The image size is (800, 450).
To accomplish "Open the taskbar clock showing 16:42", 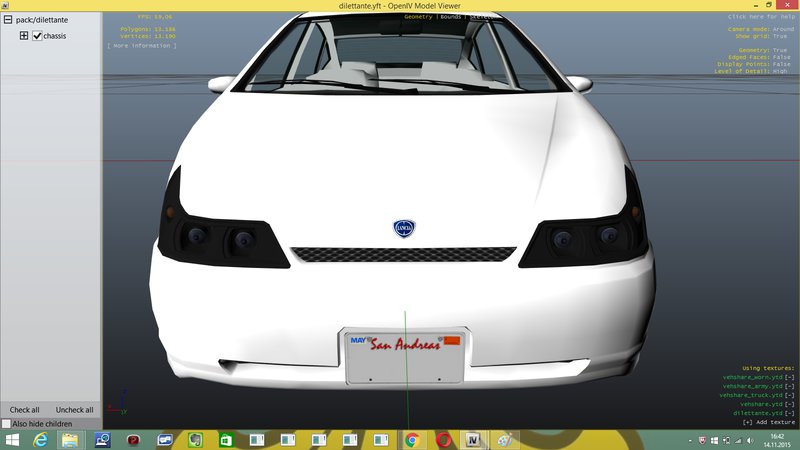I will 777,441.
